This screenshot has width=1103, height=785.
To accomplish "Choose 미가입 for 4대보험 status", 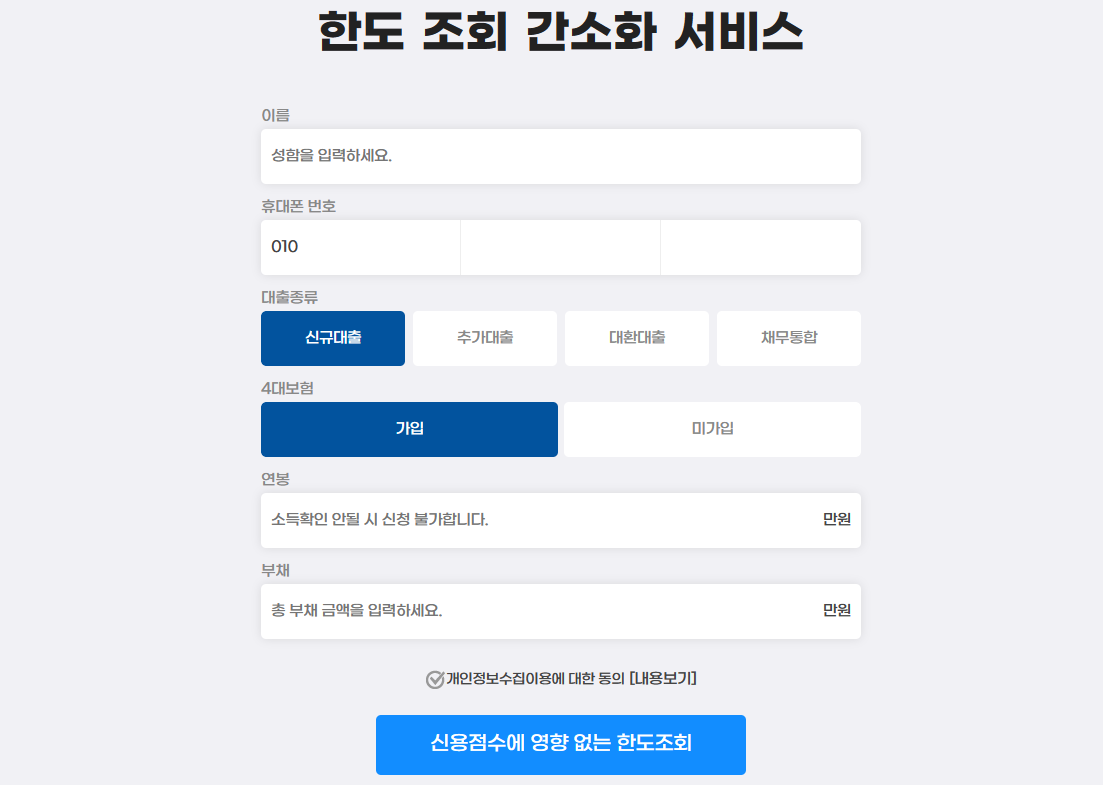I will click(x=712, y=429).
